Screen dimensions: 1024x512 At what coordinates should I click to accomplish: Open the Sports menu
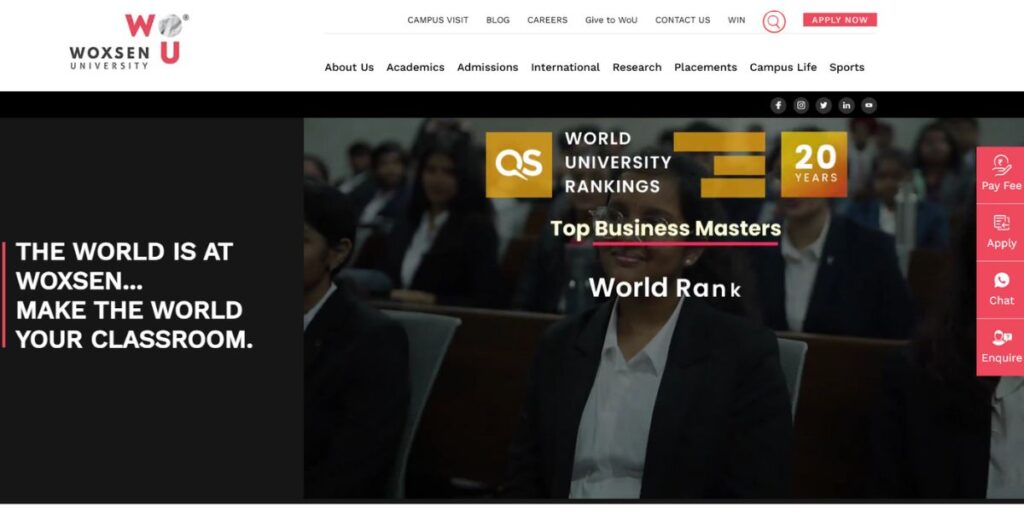tap(847, 67)
